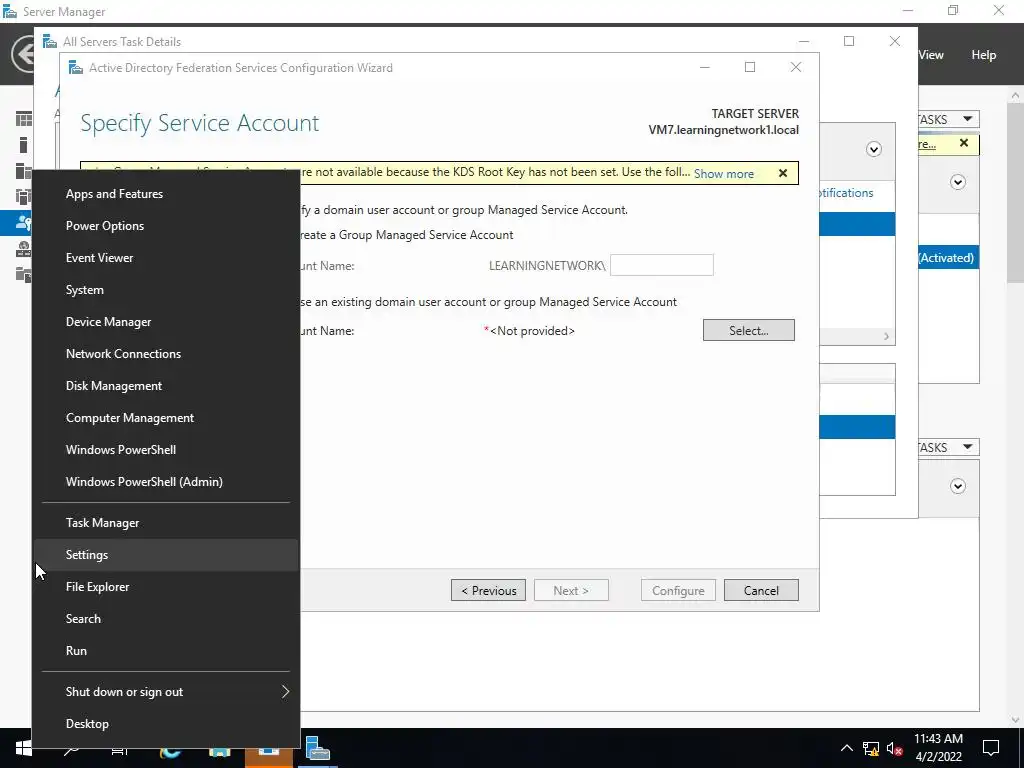Click Select... to choose an account

[x=749, y=330]
